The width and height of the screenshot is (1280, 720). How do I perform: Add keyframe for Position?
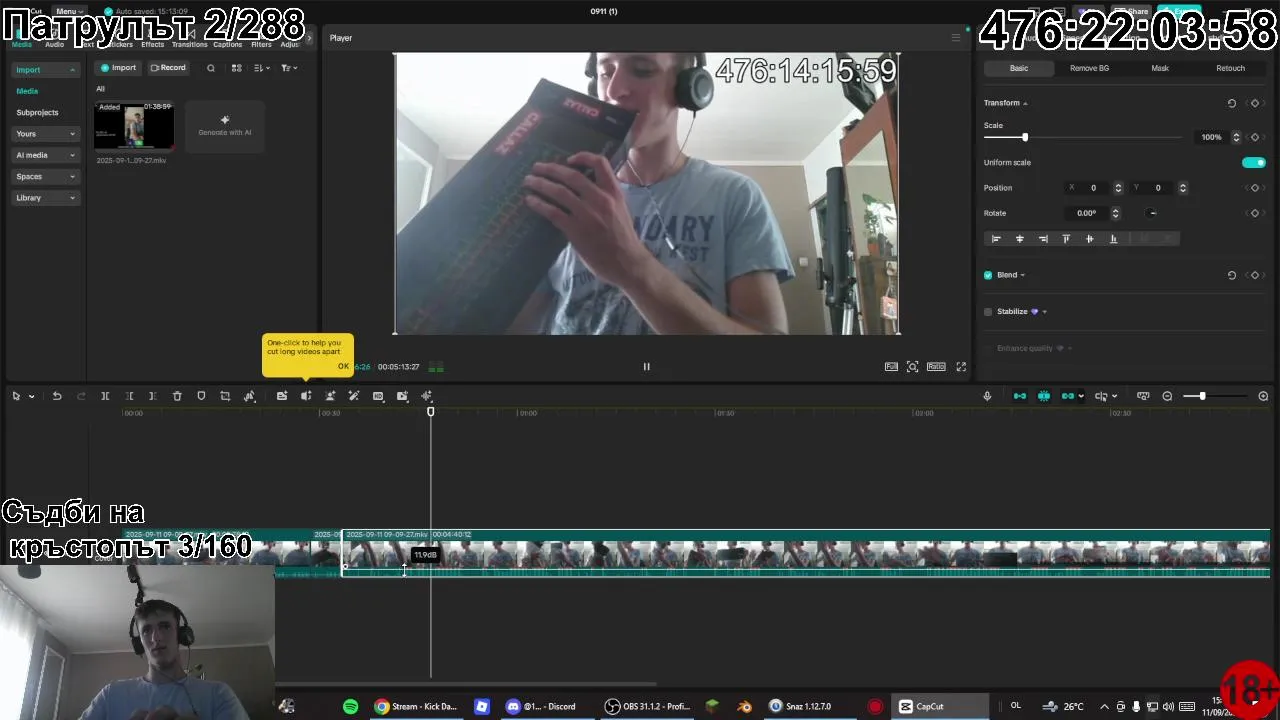click(1255, 188)
